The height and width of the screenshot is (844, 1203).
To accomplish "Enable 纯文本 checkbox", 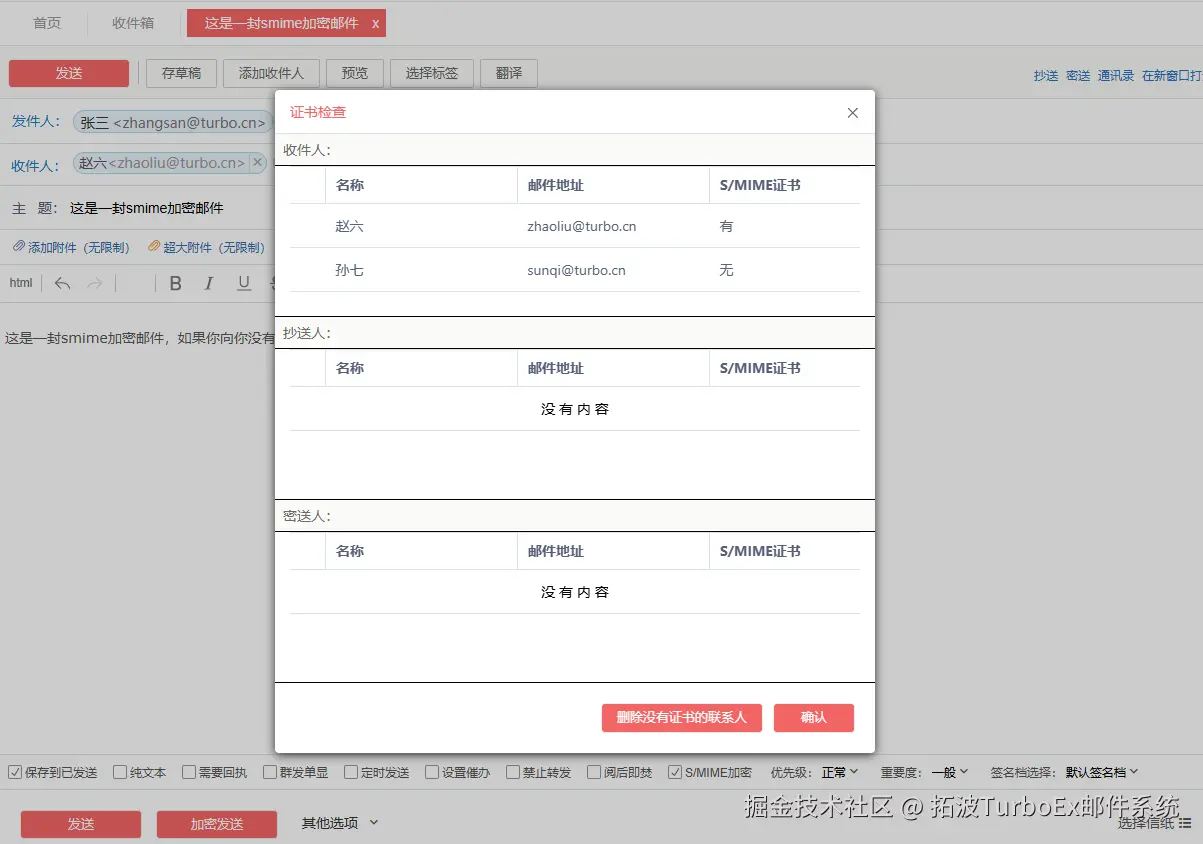I will click(120, 772).
